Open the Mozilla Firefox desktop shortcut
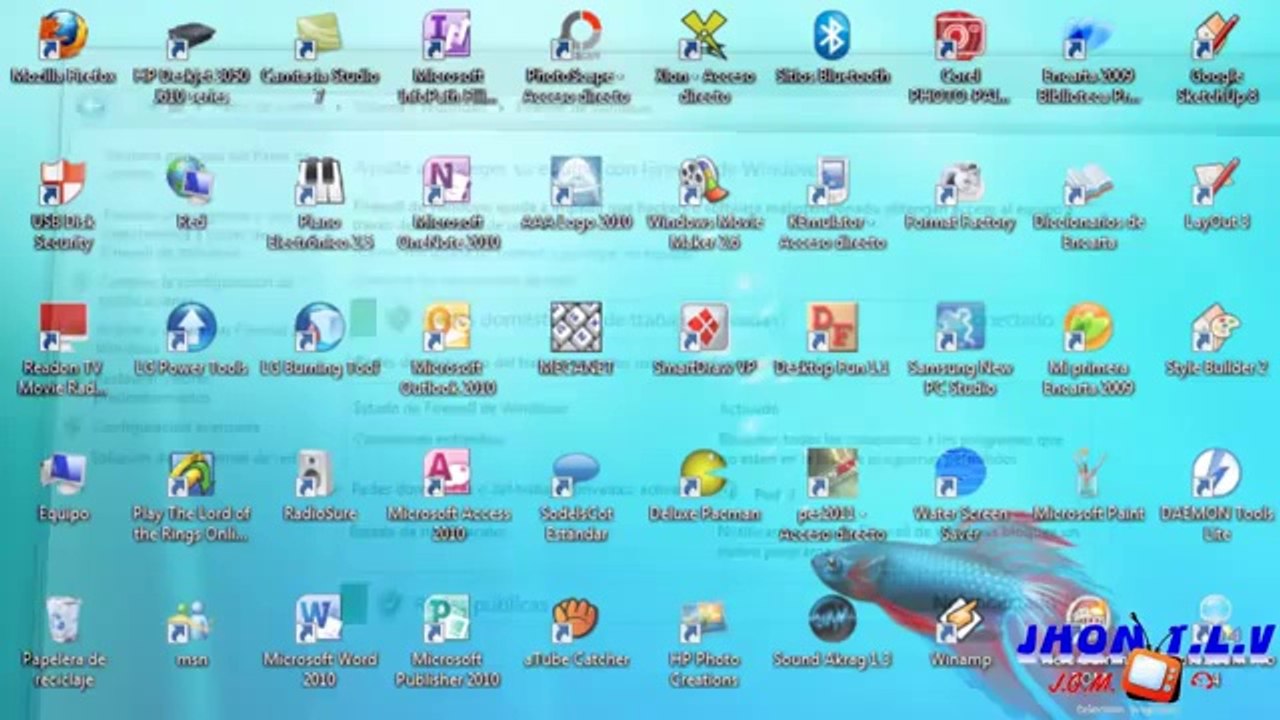The width and height of the screenshot is (1280, 720). pyautogui.click(x=63, y=35)
